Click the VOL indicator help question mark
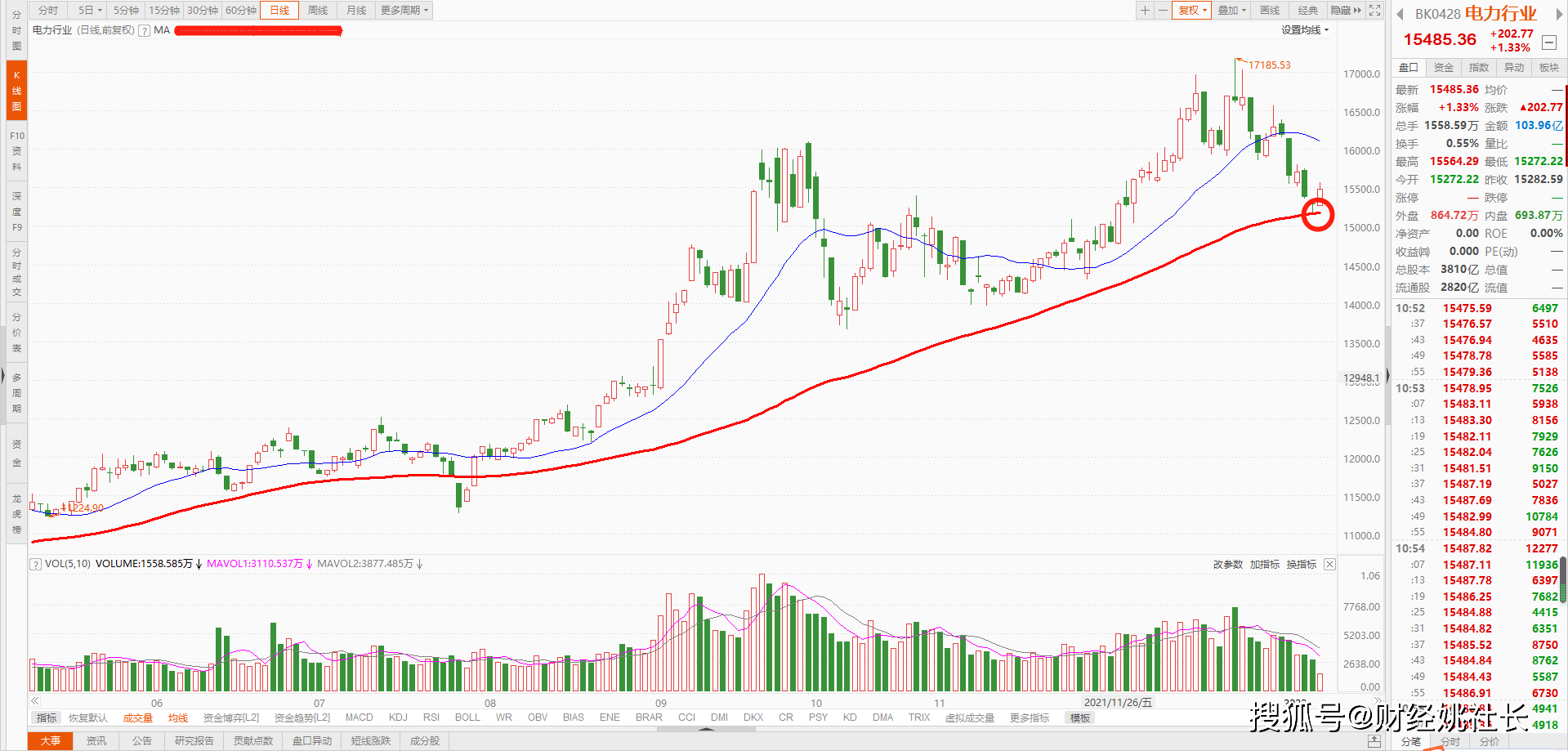Screen dimensions: 1568x751 click(x=35, y=564)
